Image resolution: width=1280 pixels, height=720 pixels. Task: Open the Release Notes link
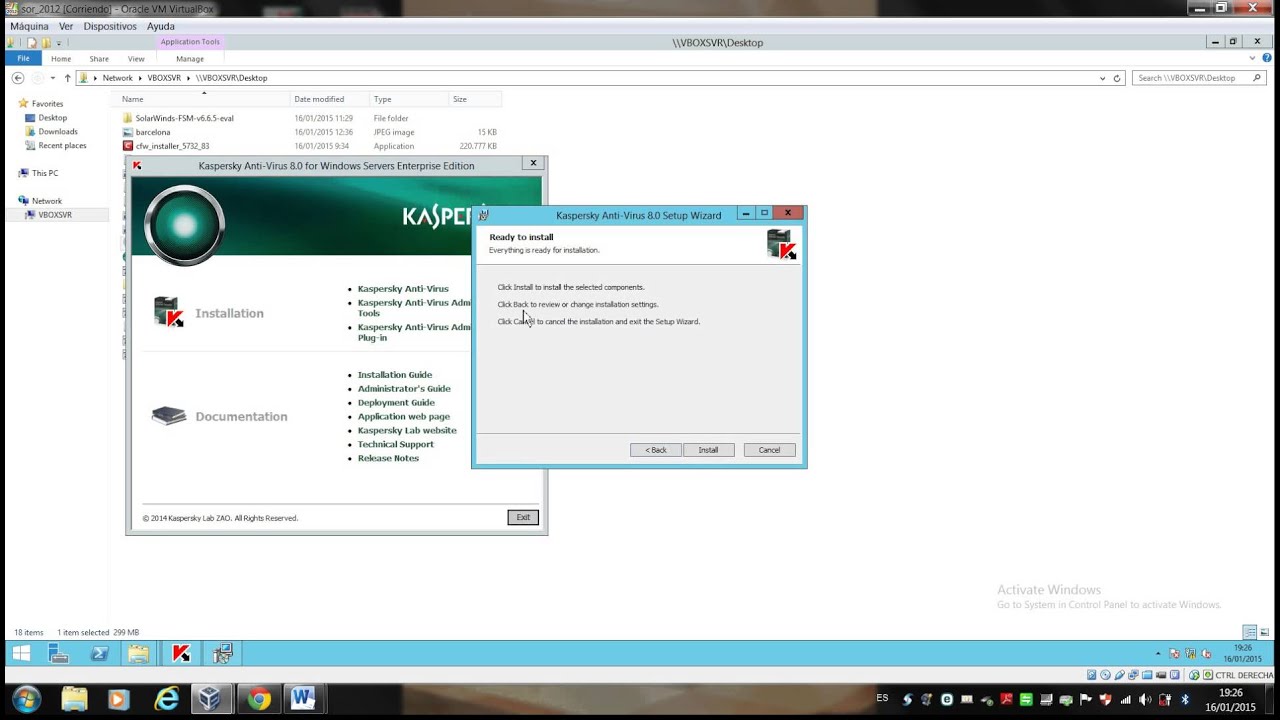(388, 459)
